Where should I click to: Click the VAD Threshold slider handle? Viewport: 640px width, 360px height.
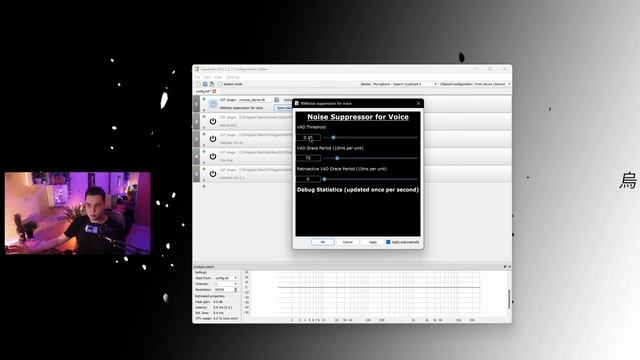coord(333,138)
